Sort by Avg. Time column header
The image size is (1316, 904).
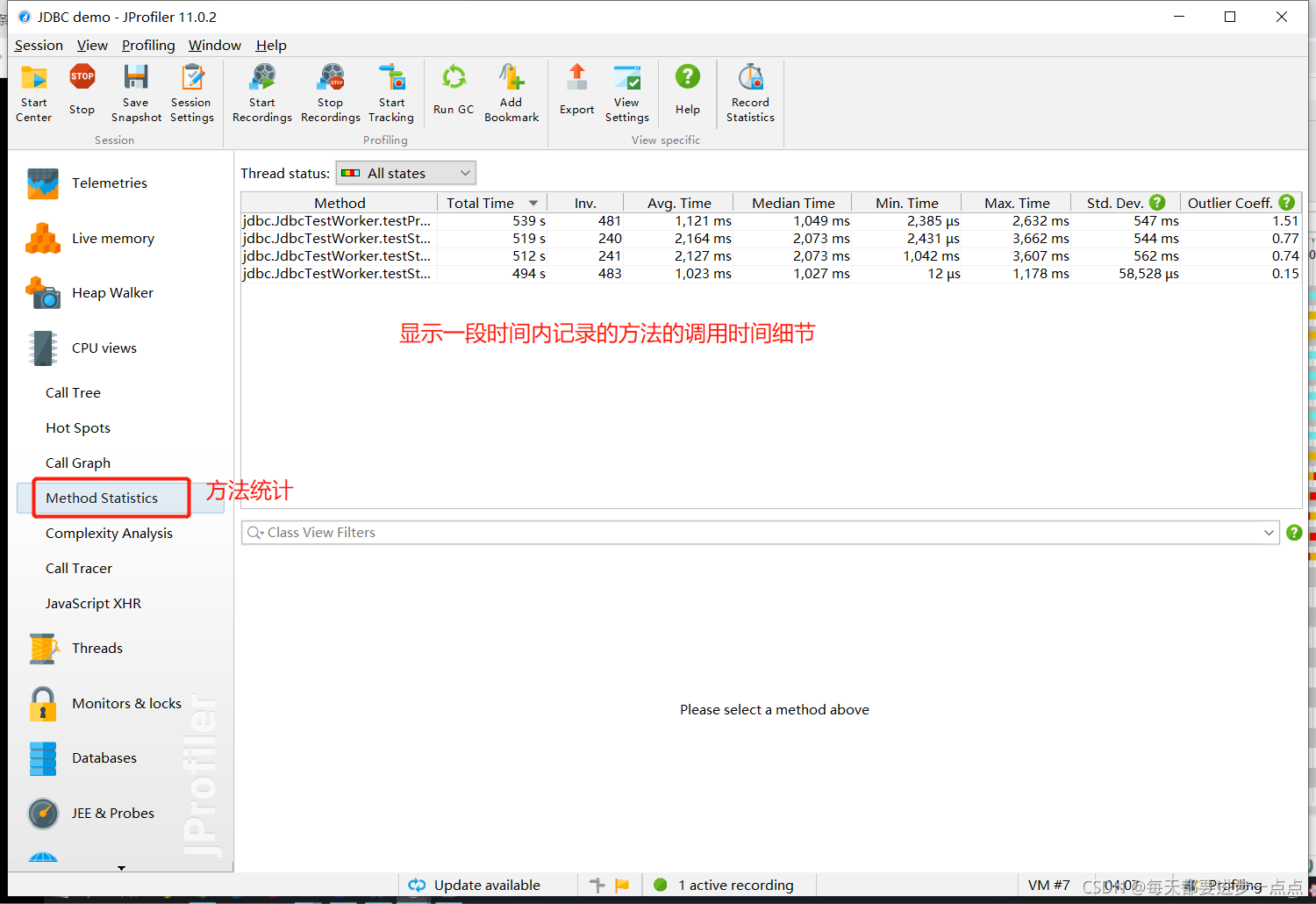coord(678,203)
